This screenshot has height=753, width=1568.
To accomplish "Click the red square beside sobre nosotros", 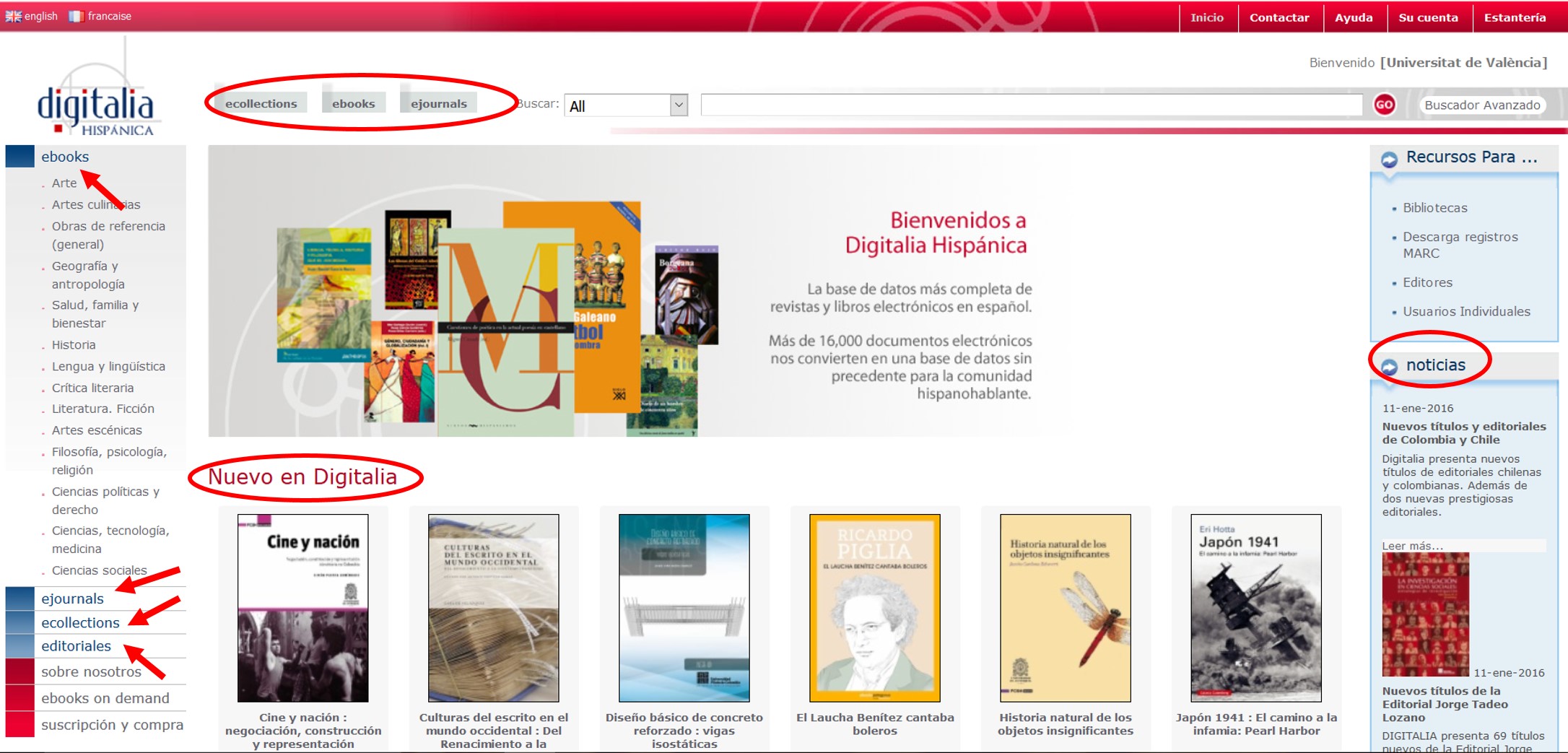I will (20, 671).
